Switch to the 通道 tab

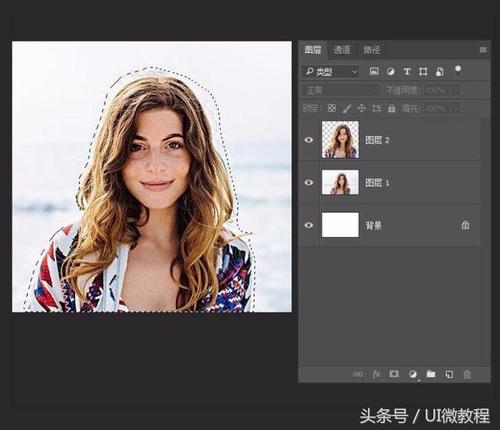coord(342,50)
